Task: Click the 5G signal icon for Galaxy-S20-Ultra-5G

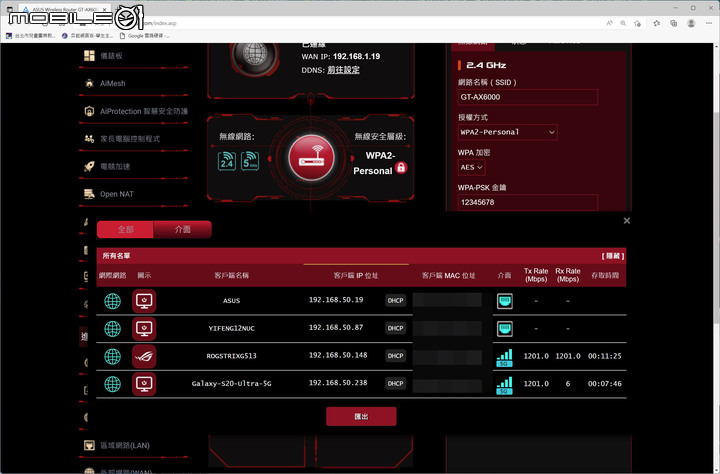Action: (x=504, y=385)
